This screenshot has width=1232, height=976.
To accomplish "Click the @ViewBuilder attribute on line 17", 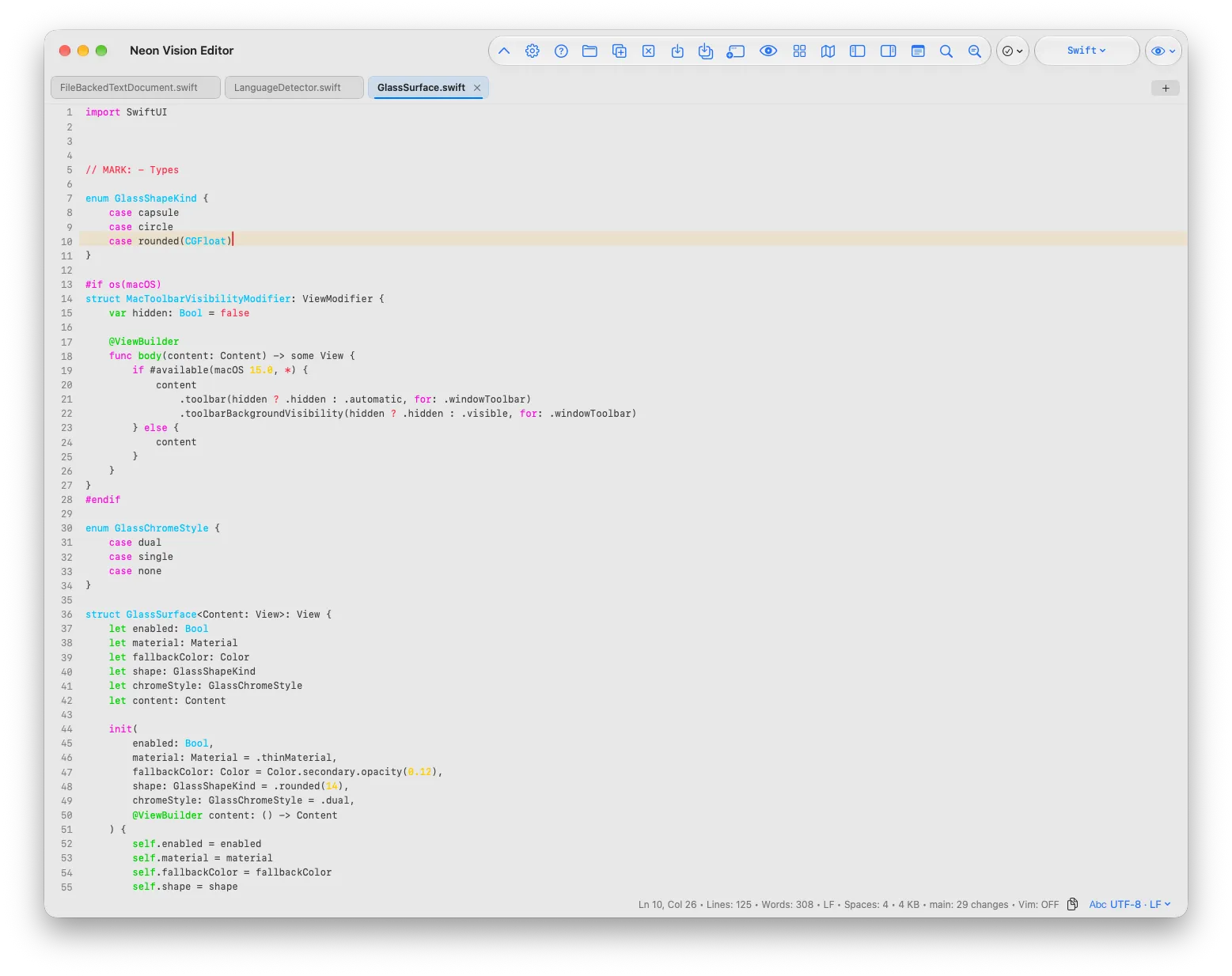I will [144, 342].
